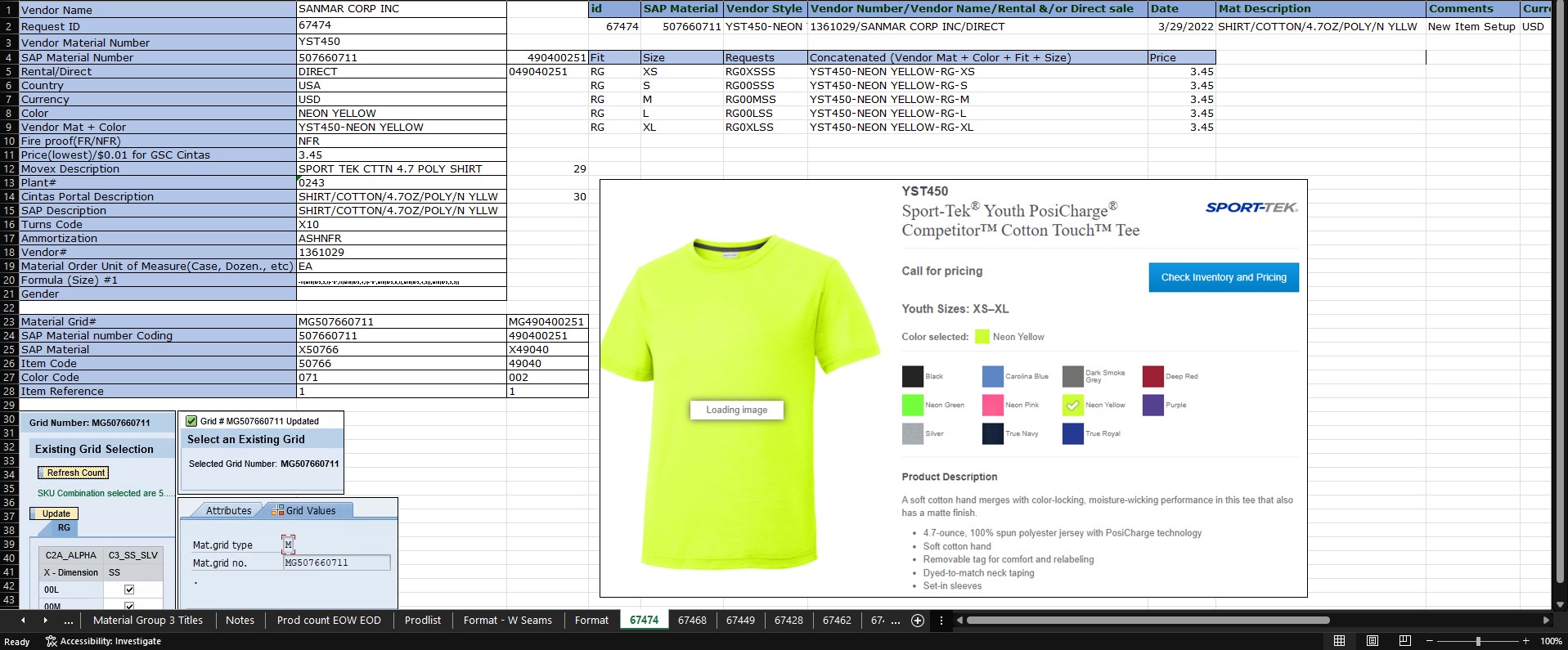Click the zoom level 100% text

tap(1551, 641)
